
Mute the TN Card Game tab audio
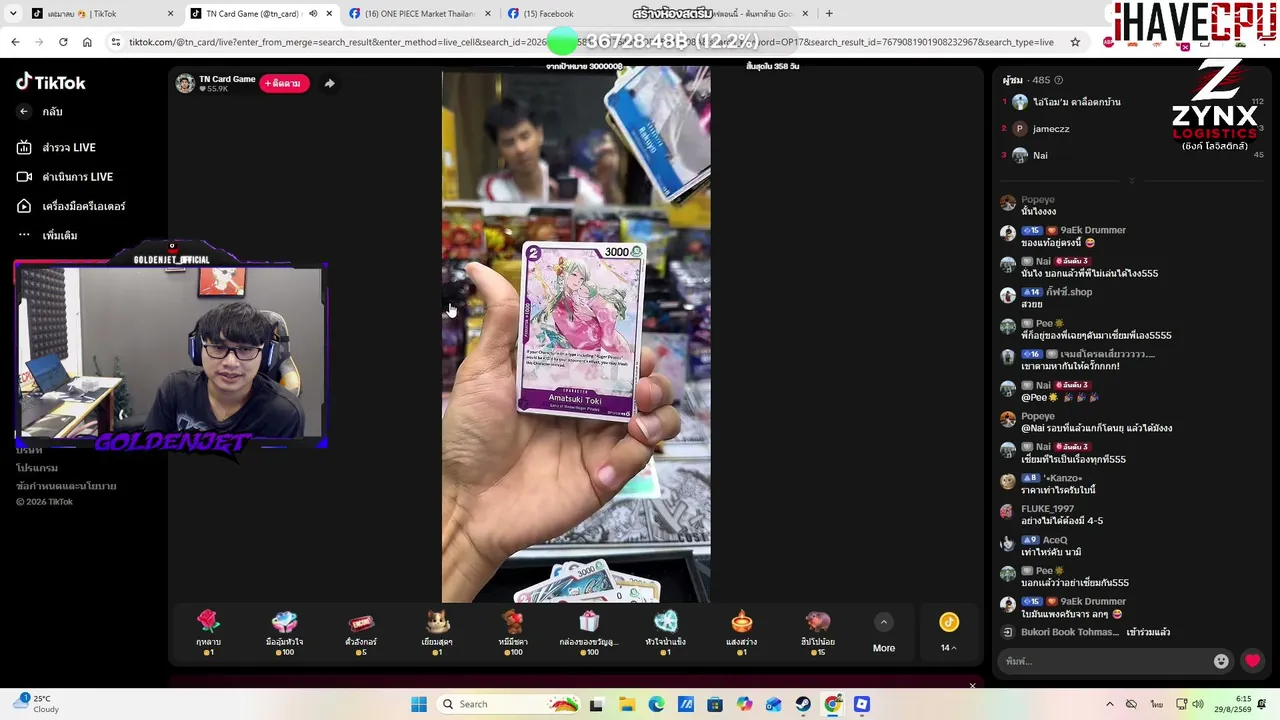[x=313, y=14]
